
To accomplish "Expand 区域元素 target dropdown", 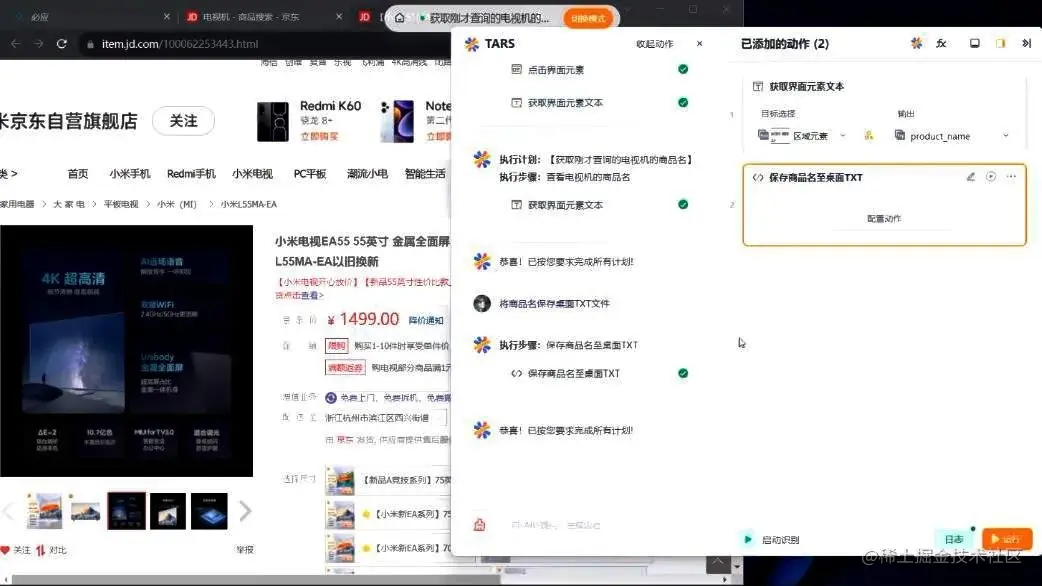I will point(843,136).
